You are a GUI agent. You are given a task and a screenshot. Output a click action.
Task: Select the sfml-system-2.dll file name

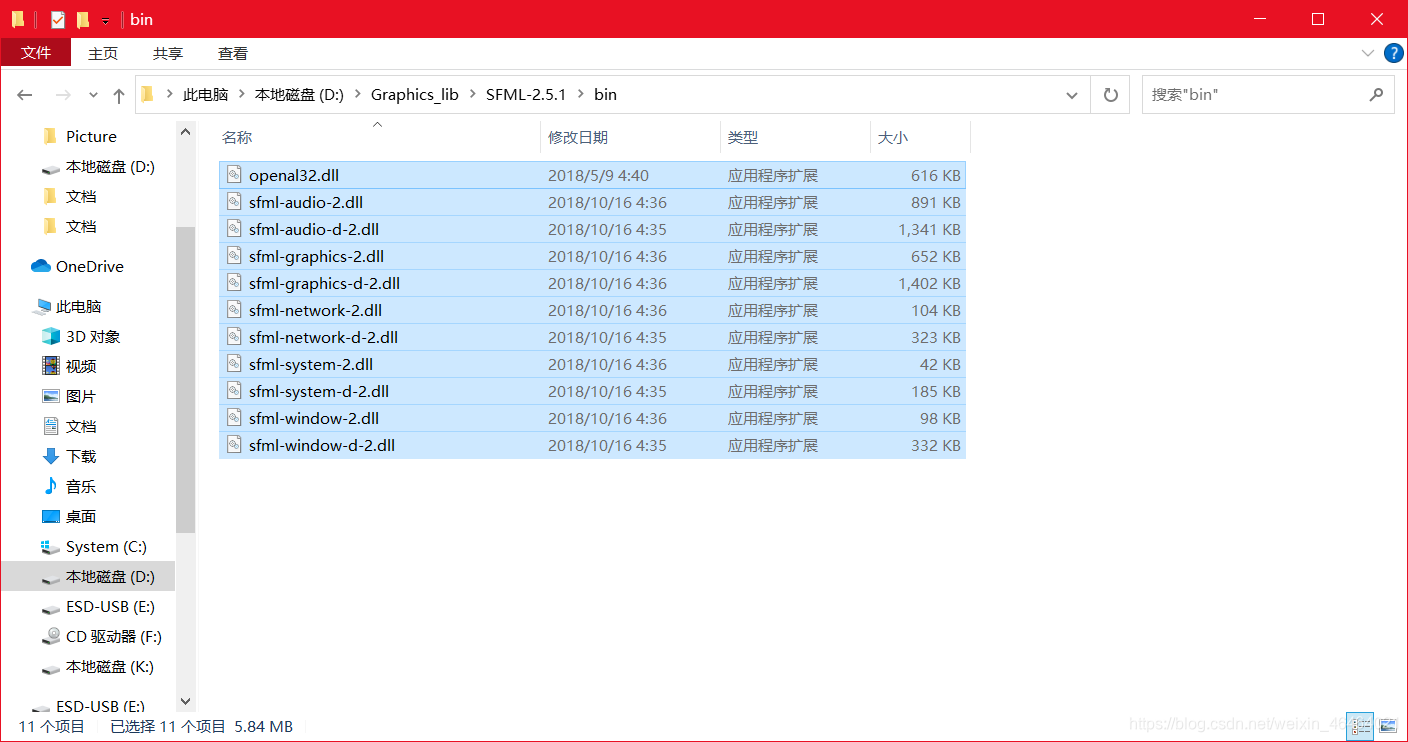coord(311,364)
